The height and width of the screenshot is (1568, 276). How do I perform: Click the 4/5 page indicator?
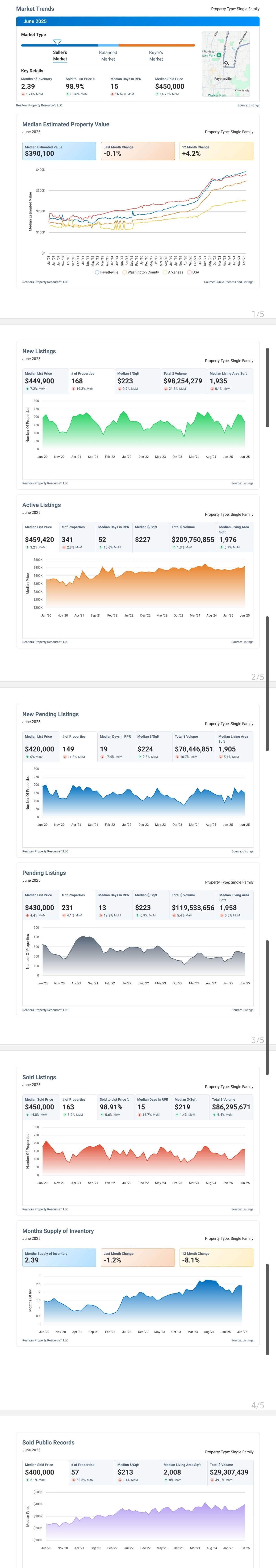tap(258, 1405)
